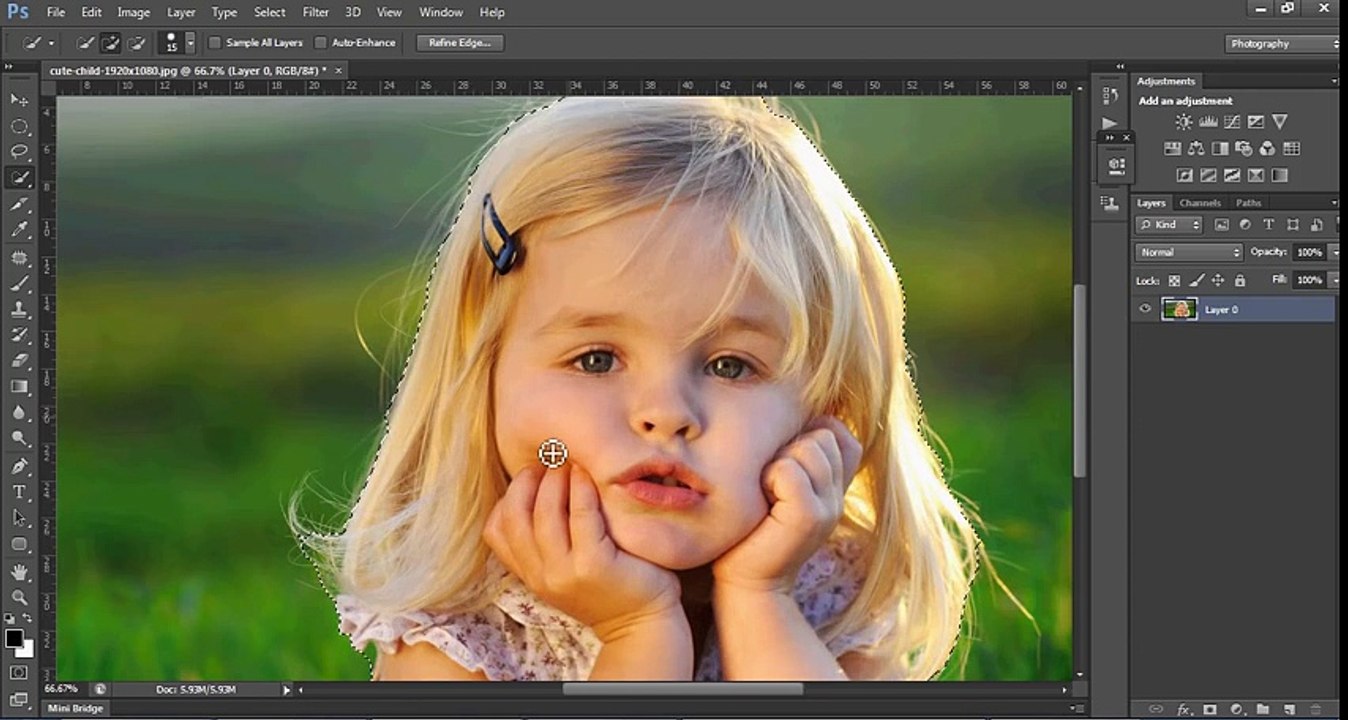The width and height of the screenshot is (1348, 720).
Task: Select the Zoom tool
Action: point(19,597)
